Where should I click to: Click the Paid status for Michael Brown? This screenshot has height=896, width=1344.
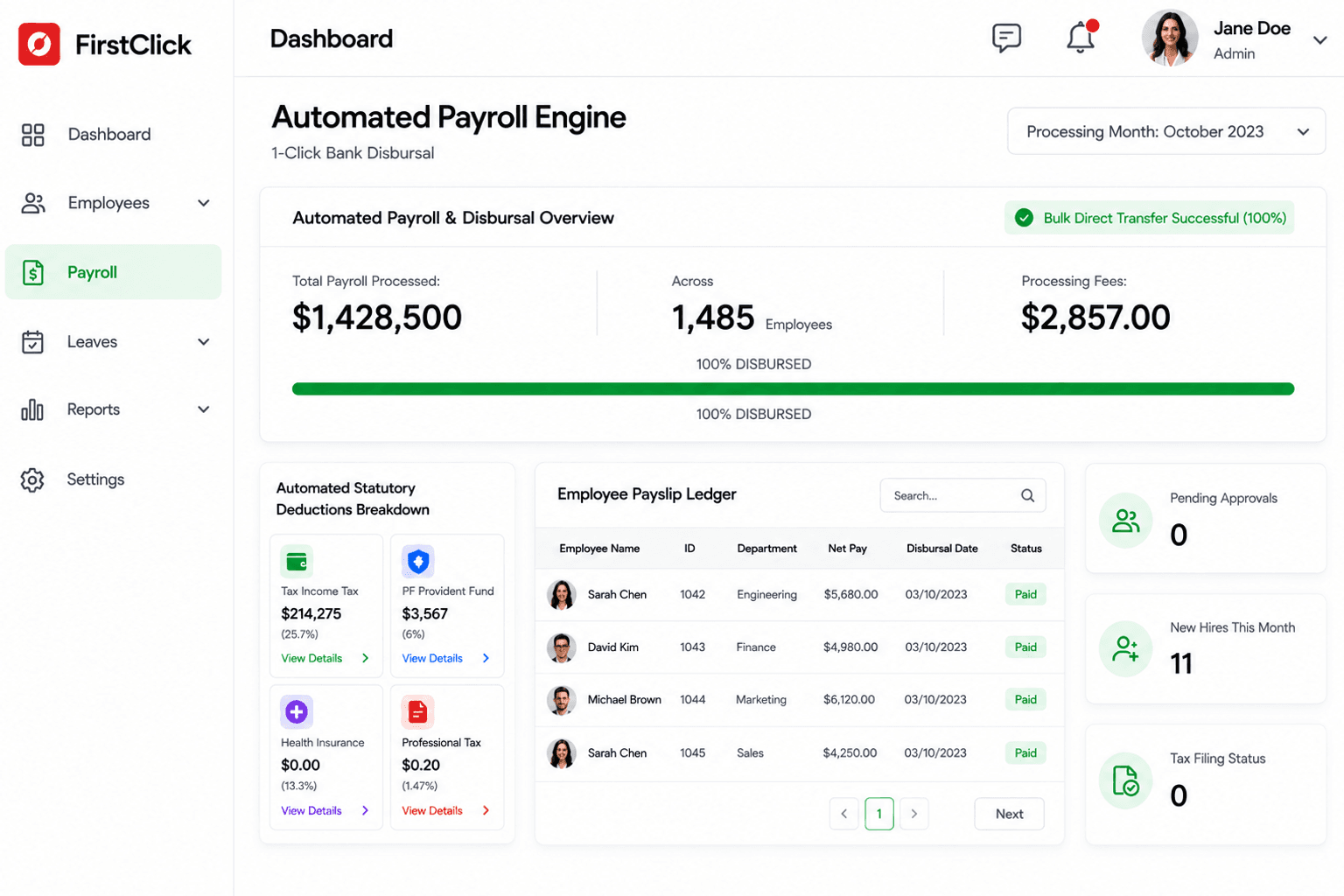pos(1025,700)
